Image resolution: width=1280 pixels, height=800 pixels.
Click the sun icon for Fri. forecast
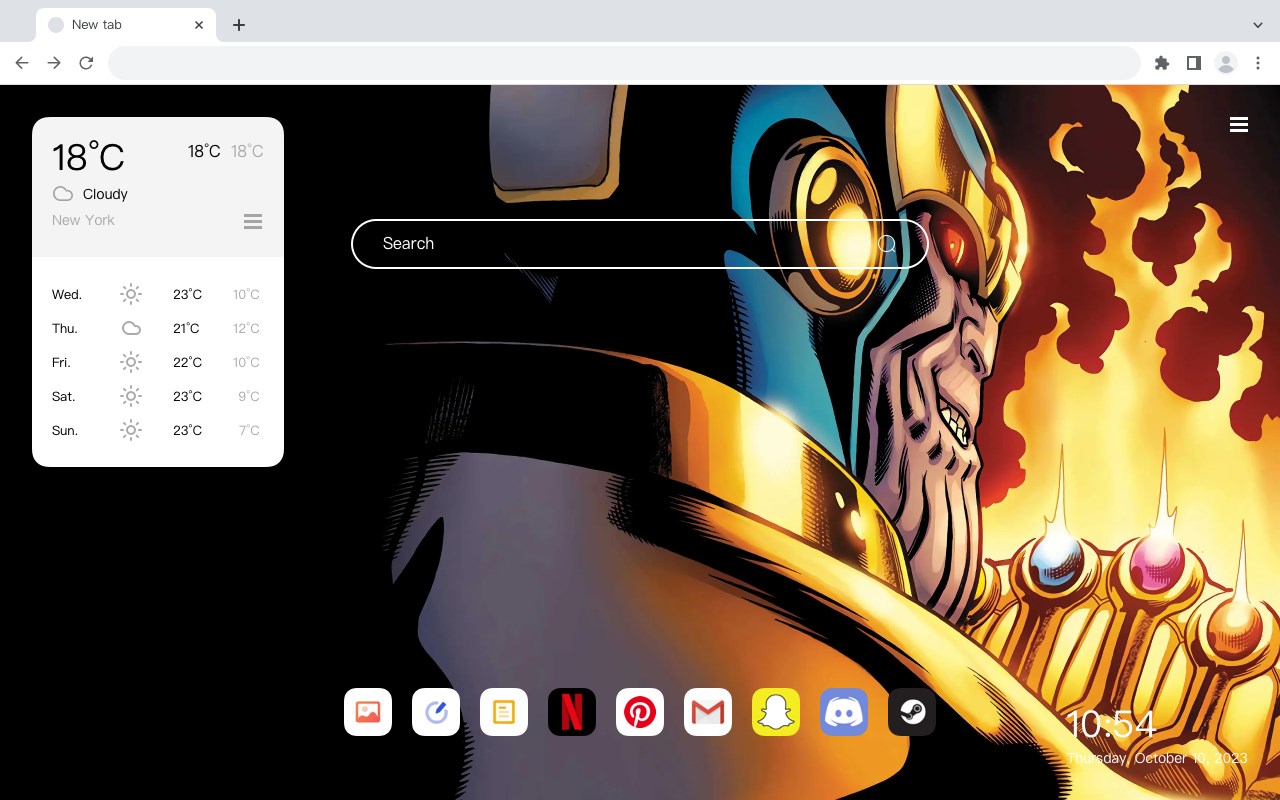131,362
